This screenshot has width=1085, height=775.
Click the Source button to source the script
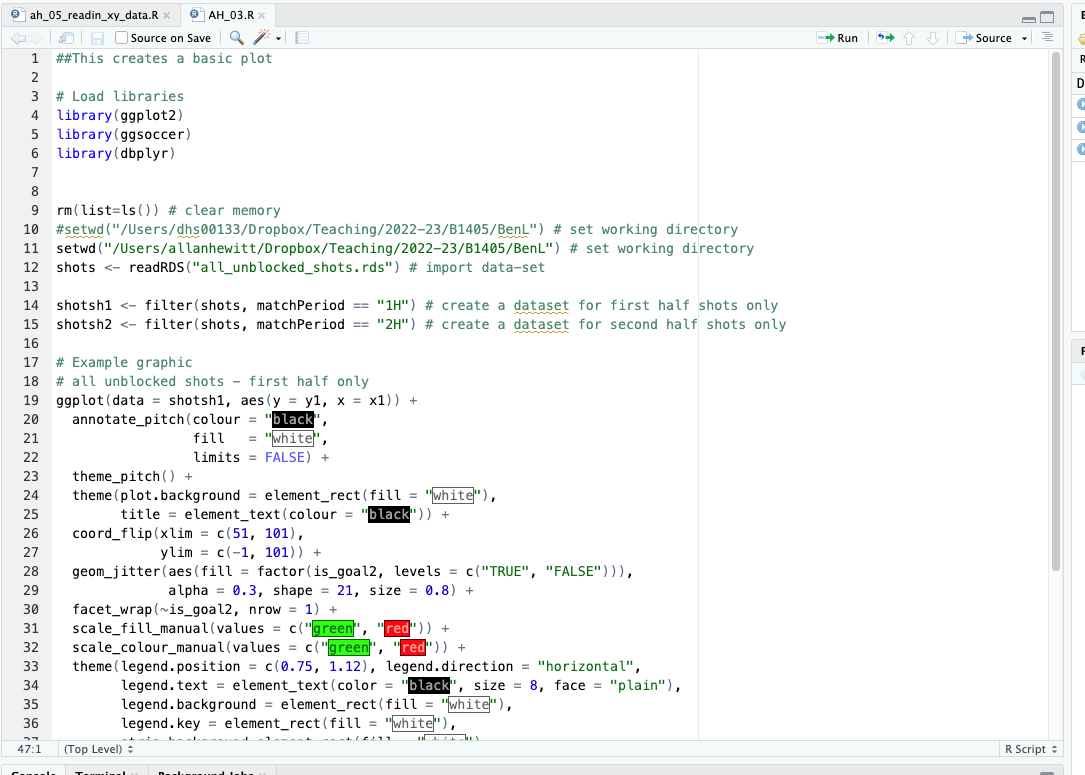(x=990, y=38)
